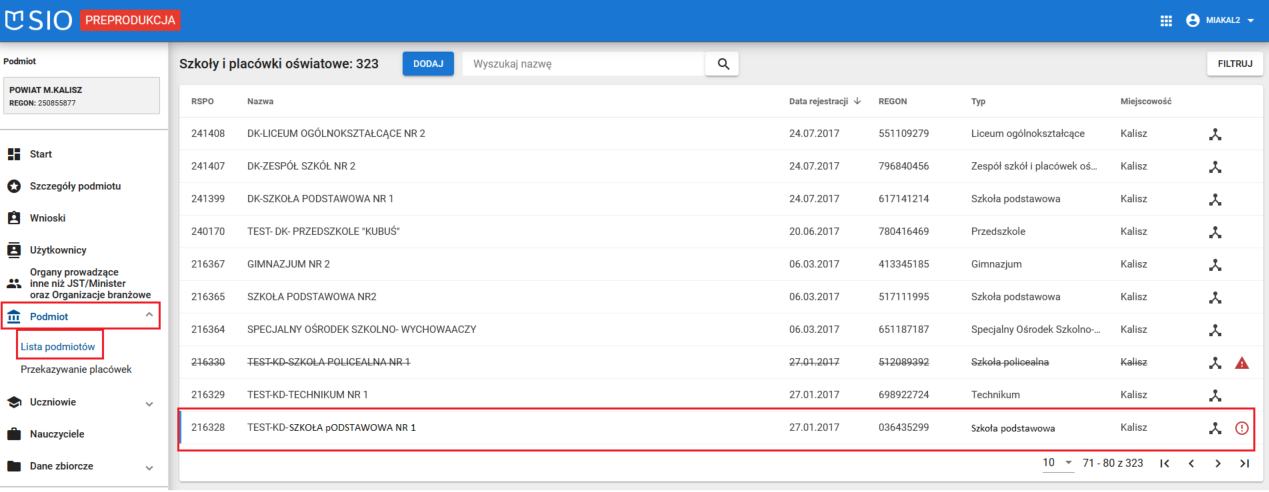This screenshot has width=1269, height=492.
Task: Open rows-per-page dropdown showing 10
Action: pyautogui.click(x=1057, y=463)
